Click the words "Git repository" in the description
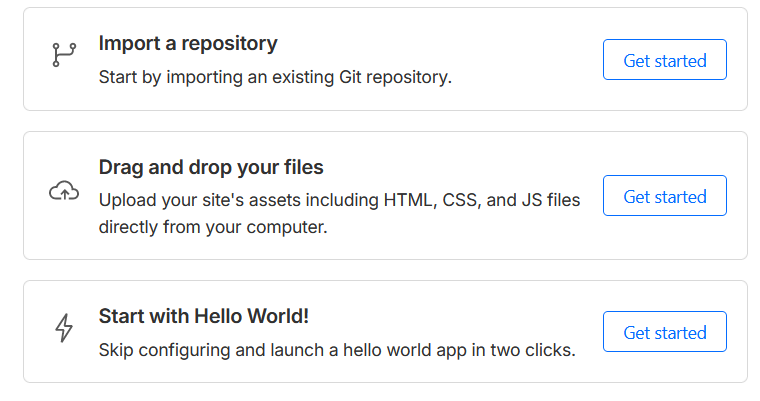 tap(398, 77)
